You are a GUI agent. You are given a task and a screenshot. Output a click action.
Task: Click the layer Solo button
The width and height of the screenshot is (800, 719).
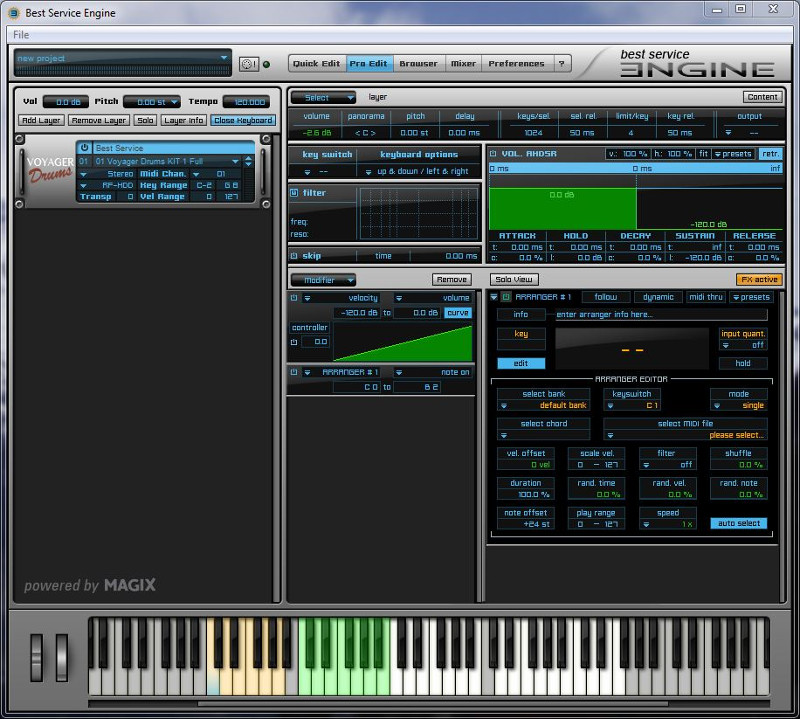tap(145, 120)
